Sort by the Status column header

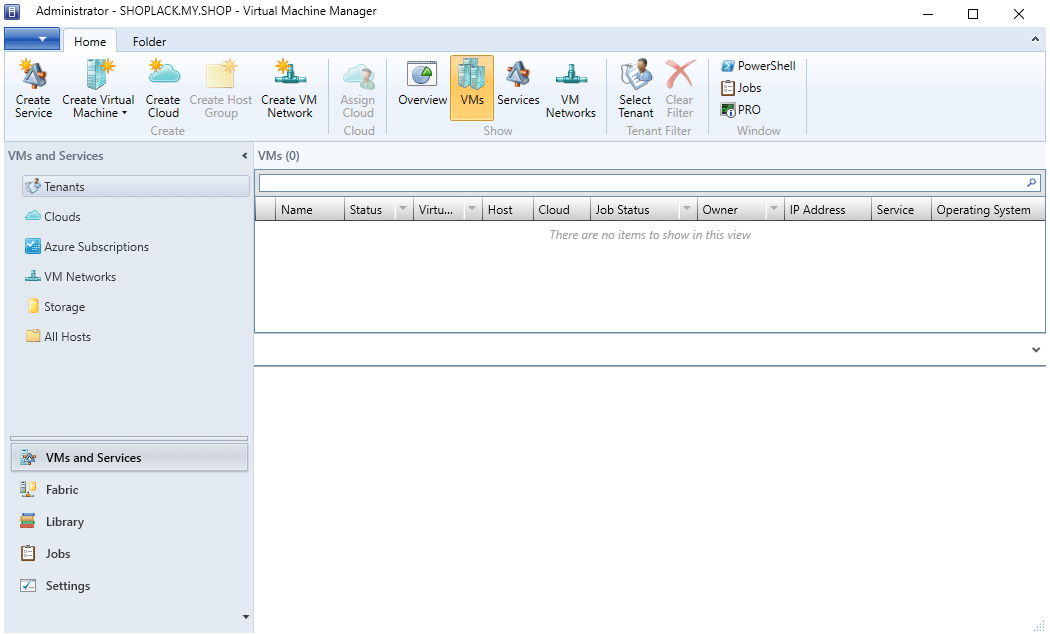tap(370, 210)
